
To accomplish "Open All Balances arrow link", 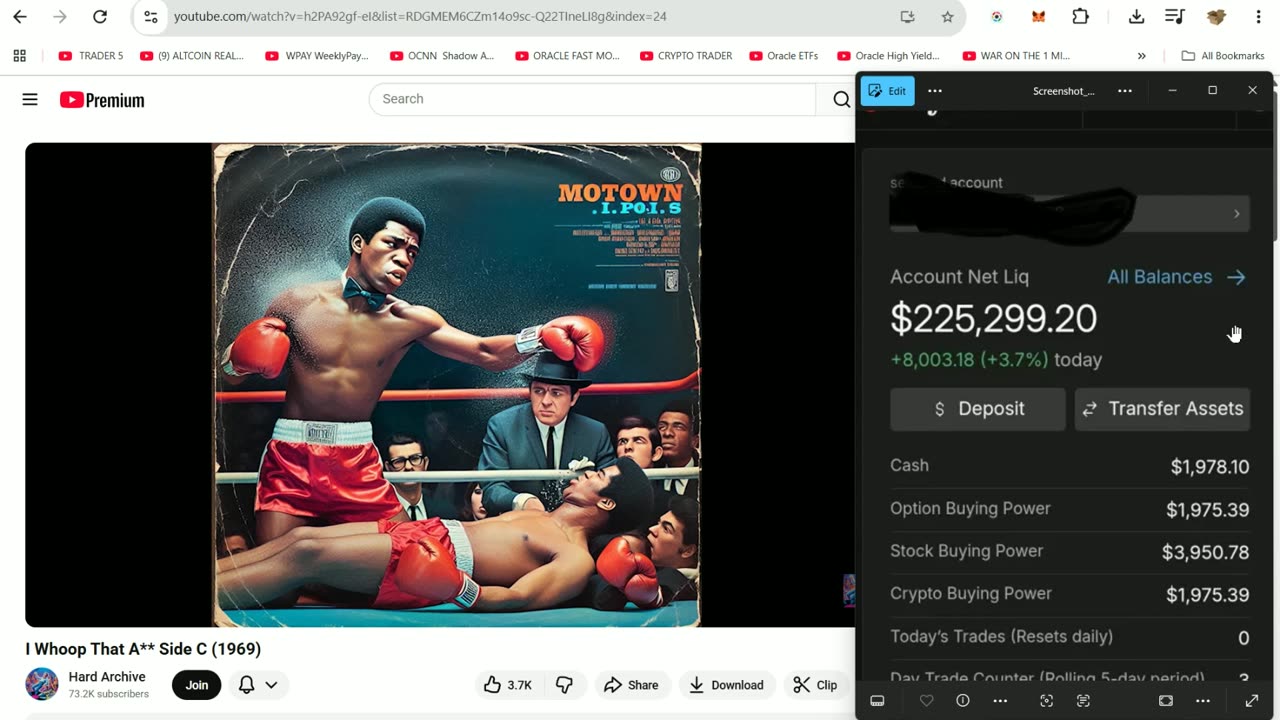I will [1176, 277].
